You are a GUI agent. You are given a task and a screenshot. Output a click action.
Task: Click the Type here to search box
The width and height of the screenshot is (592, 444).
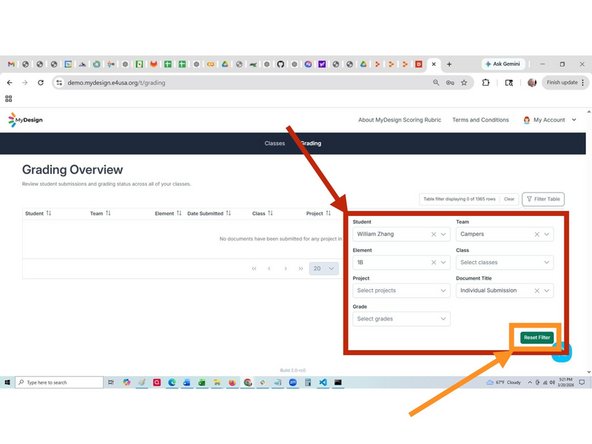pyautogui.click(x=59, y=382)
